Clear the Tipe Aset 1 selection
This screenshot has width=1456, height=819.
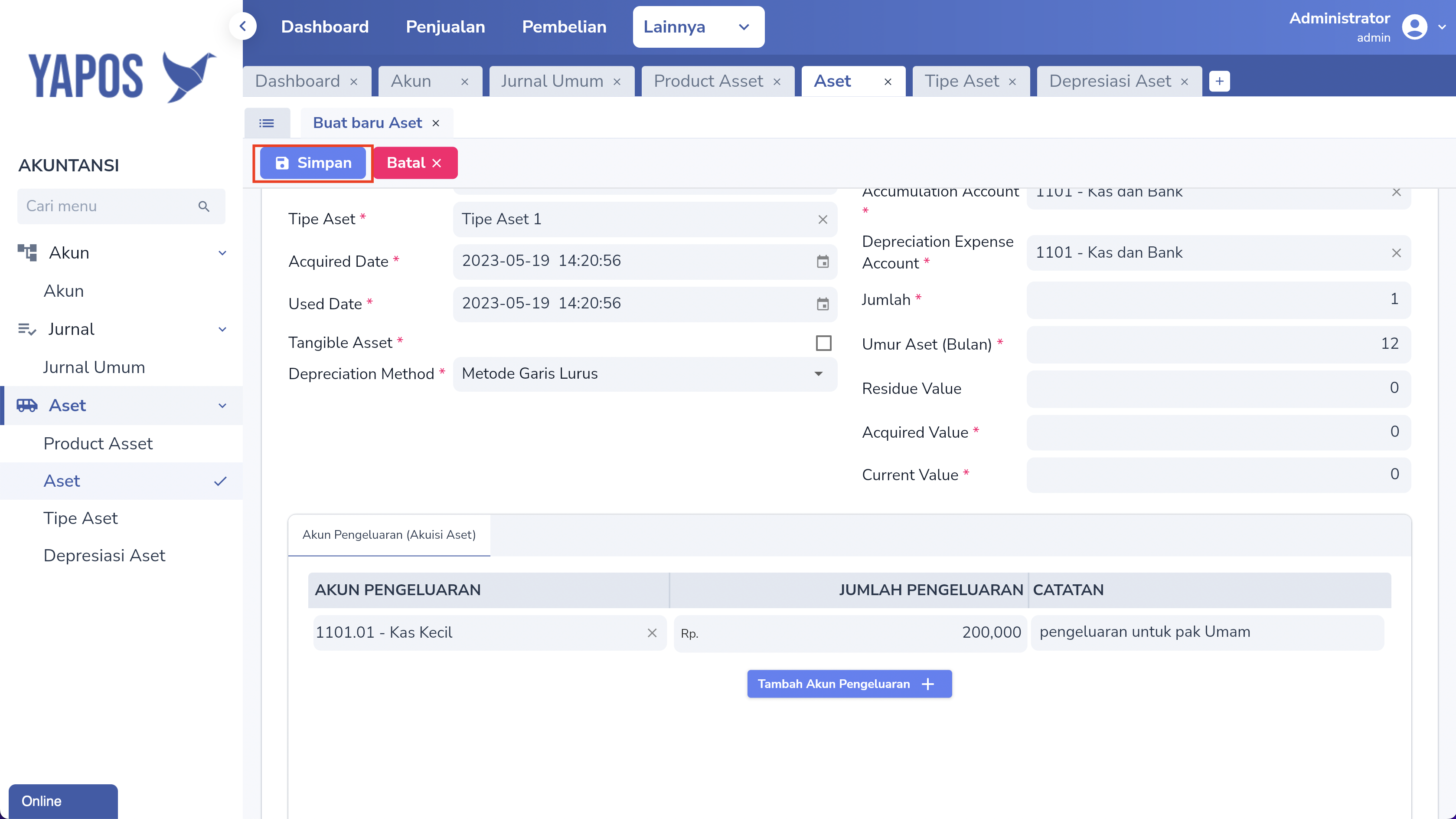[x=823, y=219]
